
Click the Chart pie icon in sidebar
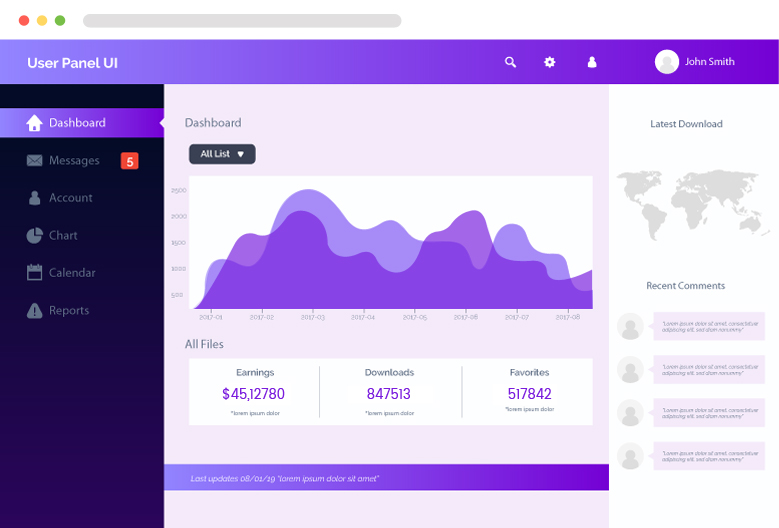coord(34,235)
